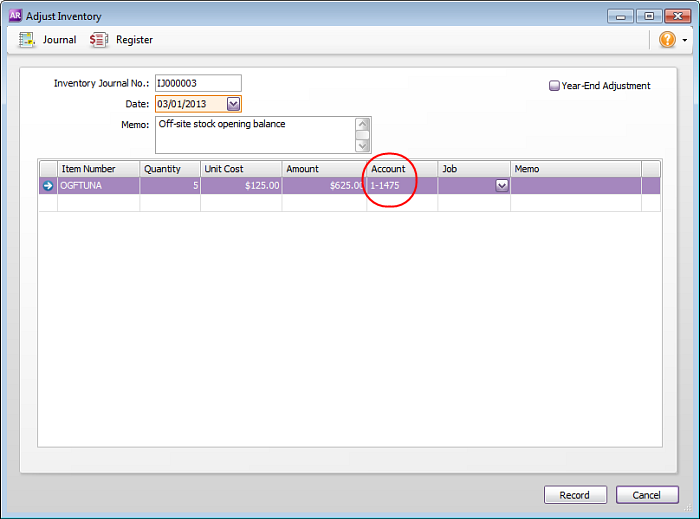Image resolution: width=700 pixels, height=519 pixels.
Task: Click the Record button
Action: [574, 495]
